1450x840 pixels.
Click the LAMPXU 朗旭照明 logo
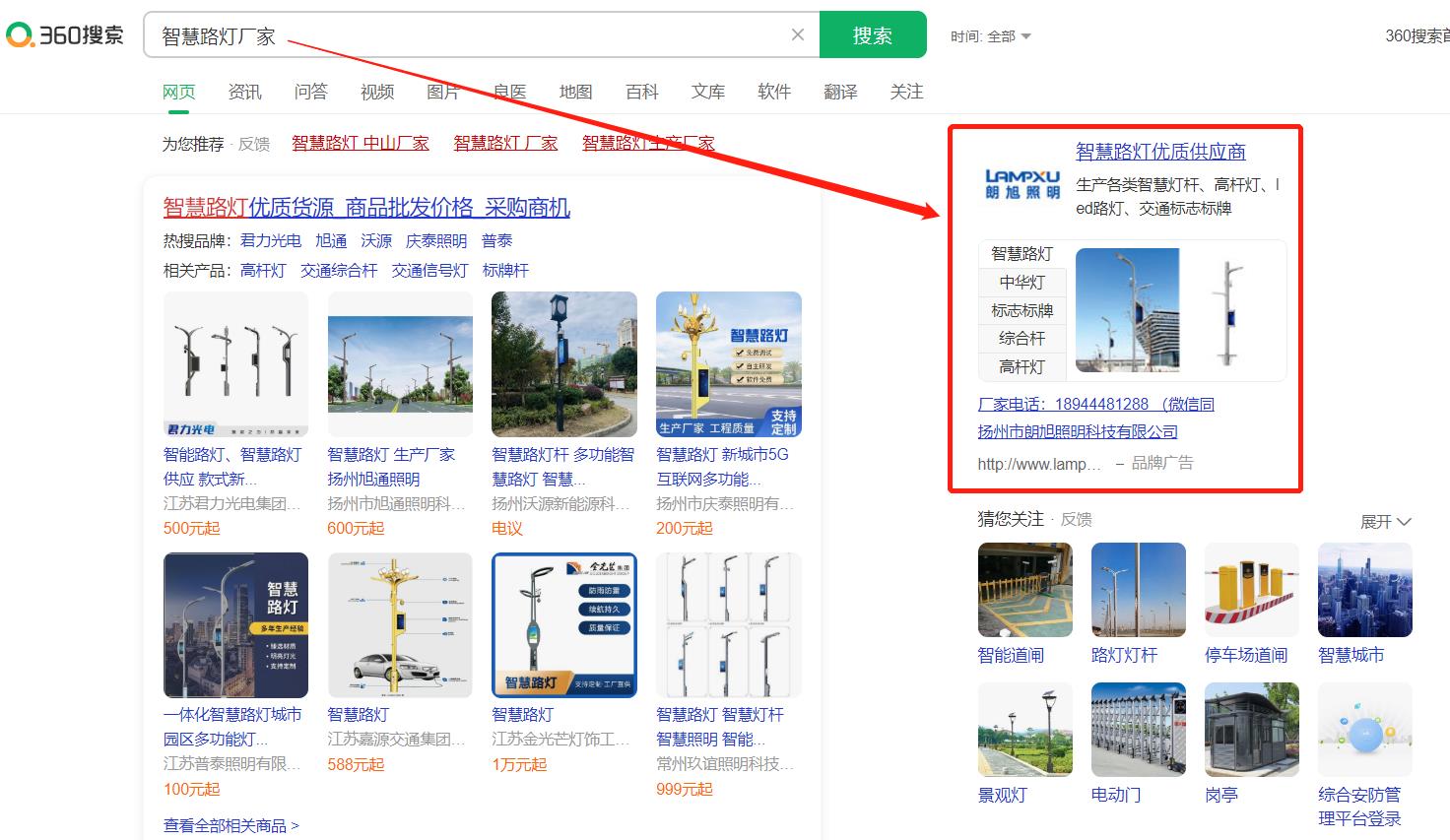click(1022, 183)
